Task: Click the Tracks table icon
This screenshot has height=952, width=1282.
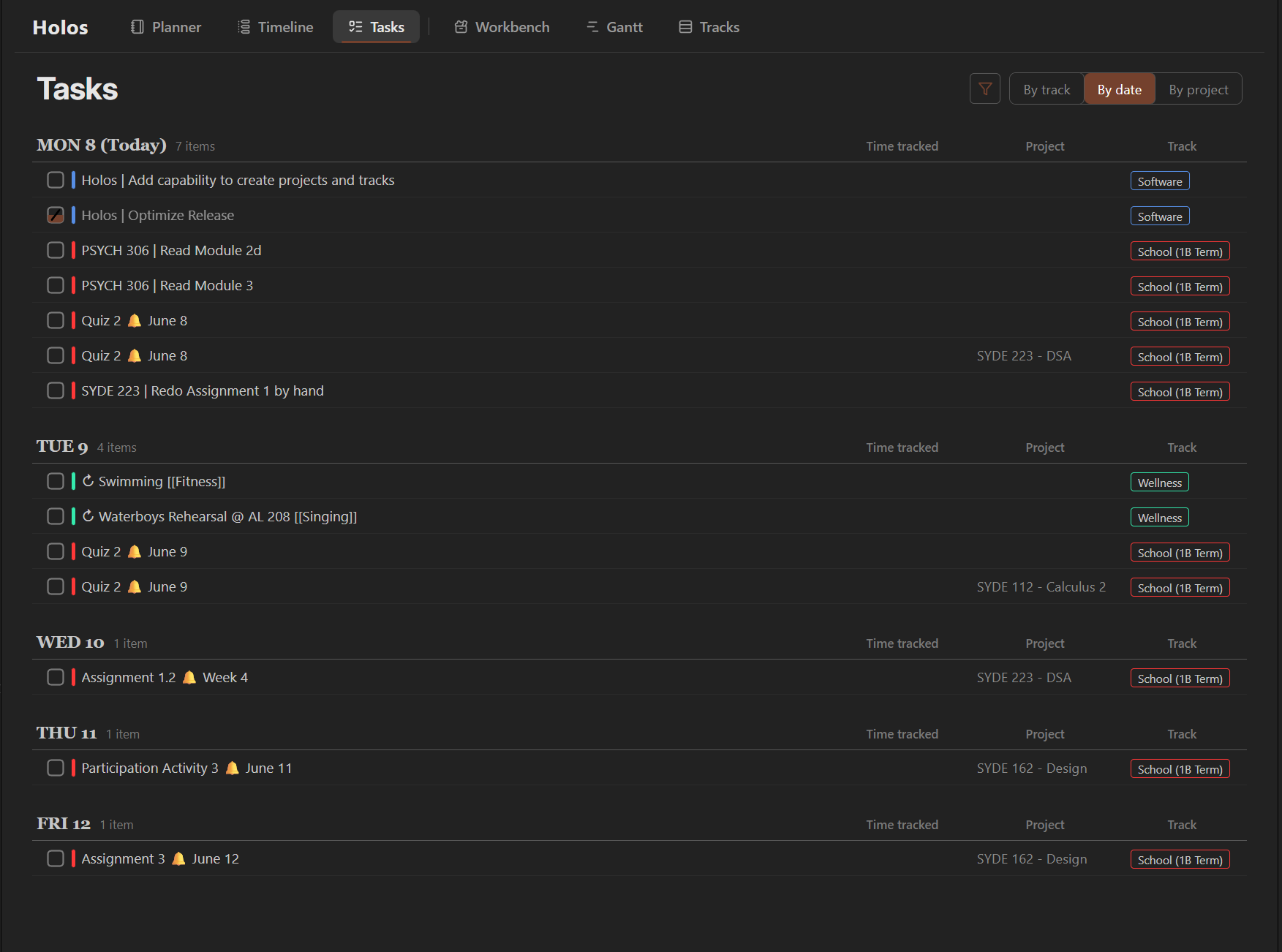Action: [x=685, y=27]
